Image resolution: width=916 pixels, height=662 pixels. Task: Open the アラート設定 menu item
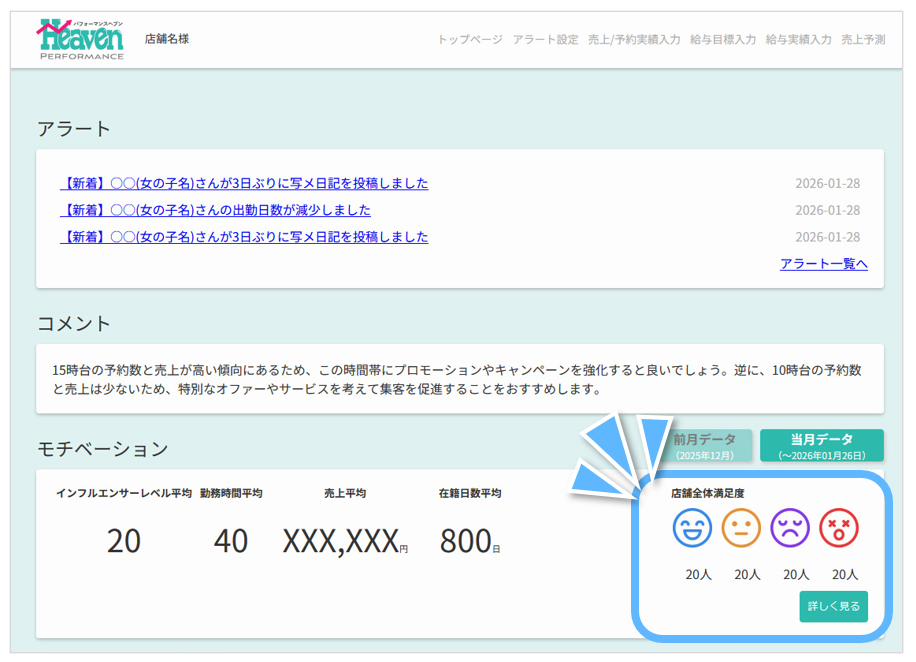click(545, 40)
